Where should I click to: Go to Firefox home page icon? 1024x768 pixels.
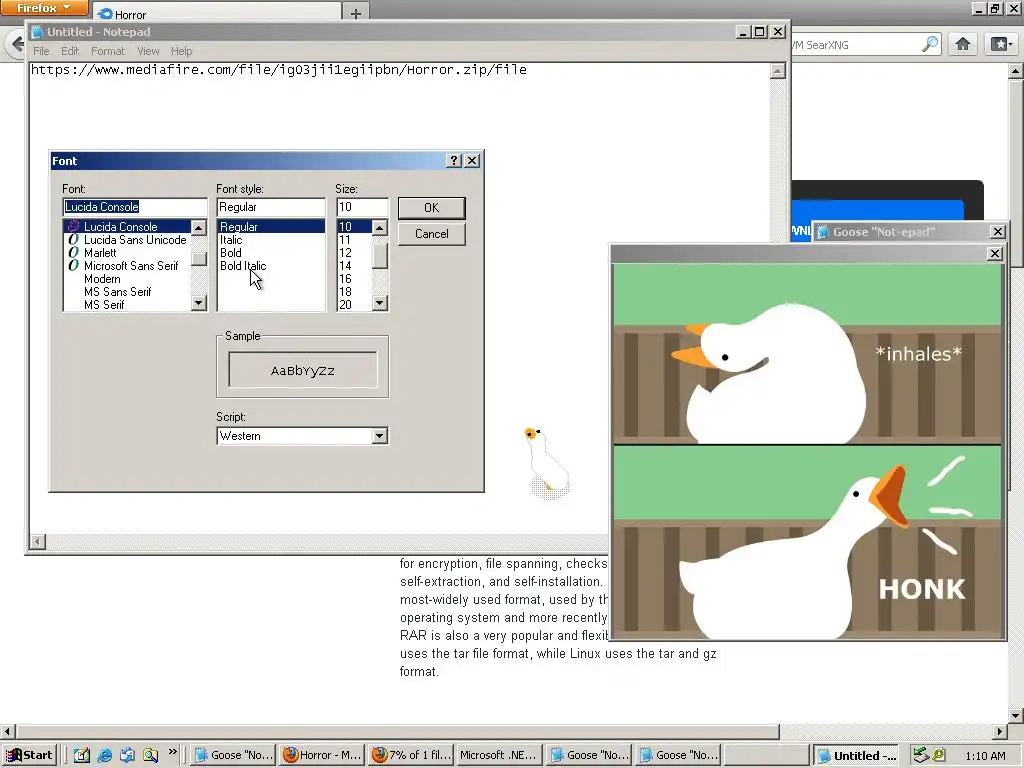(x=963, y=44)
